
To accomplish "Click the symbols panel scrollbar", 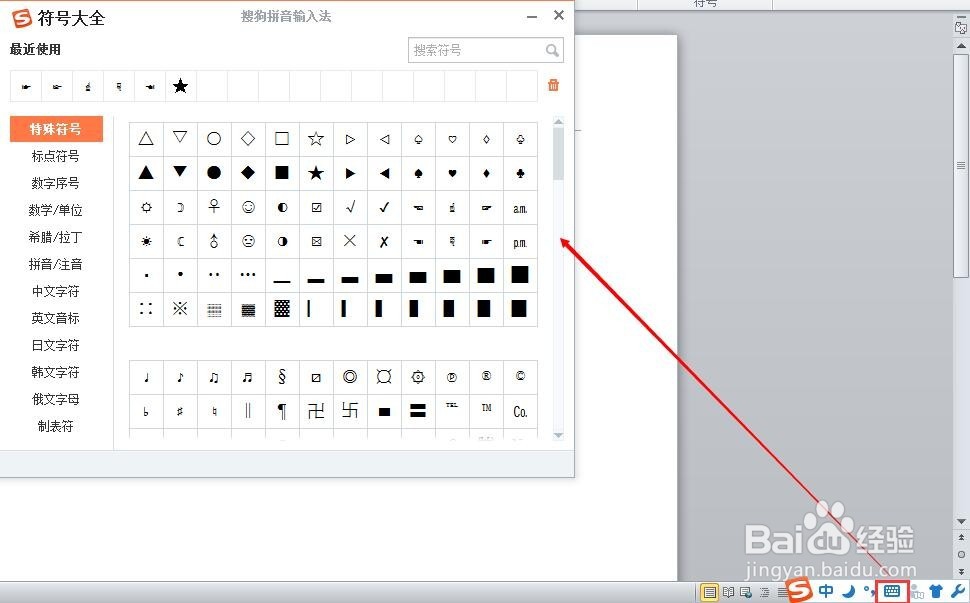I will pyautogui.click(x=558, y=150).
